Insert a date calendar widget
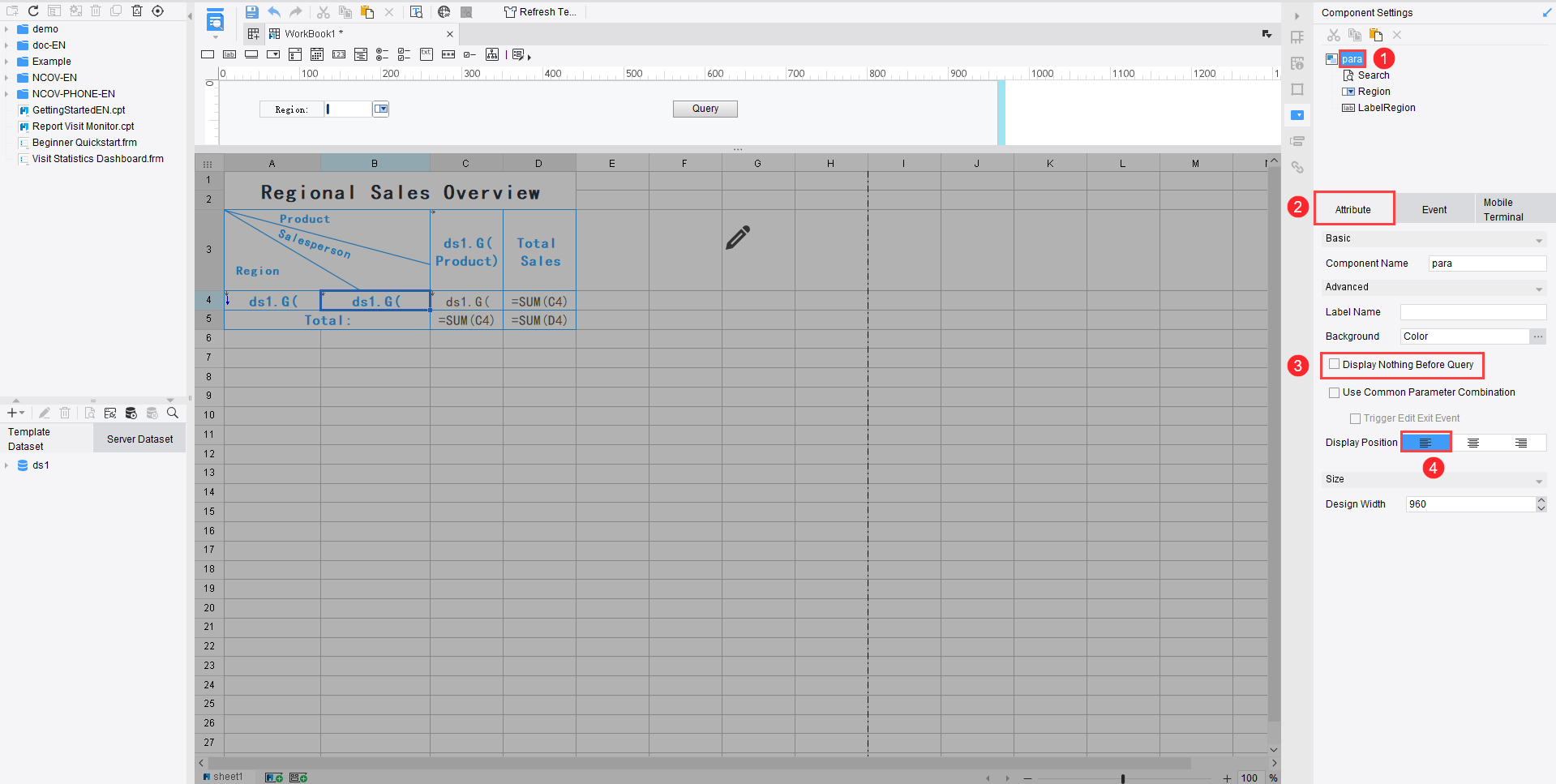 317,54
